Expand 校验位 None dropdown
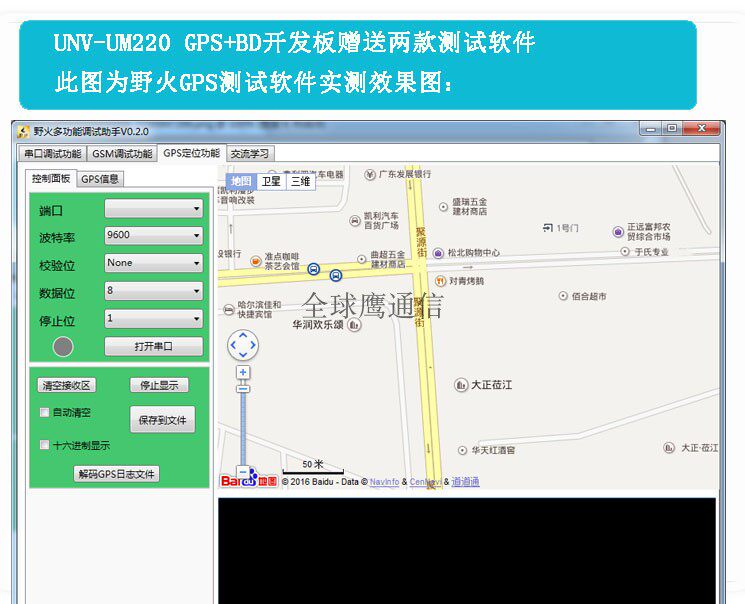The width and height of the screenshot is (745, 604). 153,263
